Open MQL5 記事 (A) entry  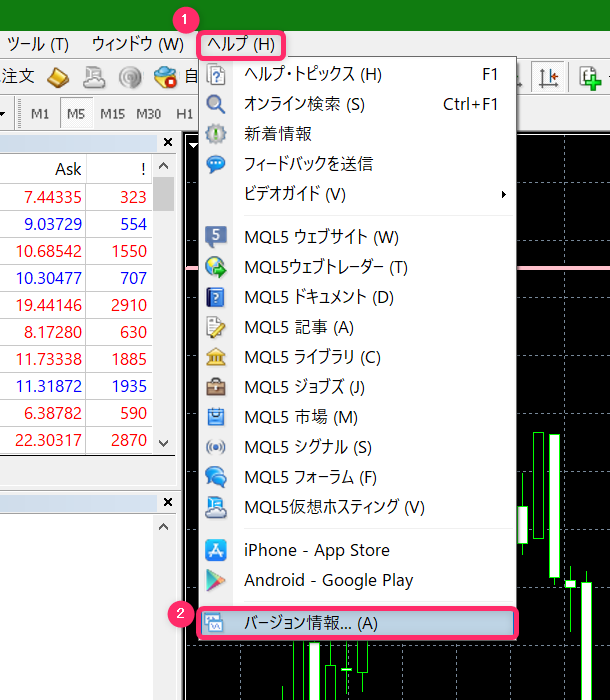(x=357, y=327)
